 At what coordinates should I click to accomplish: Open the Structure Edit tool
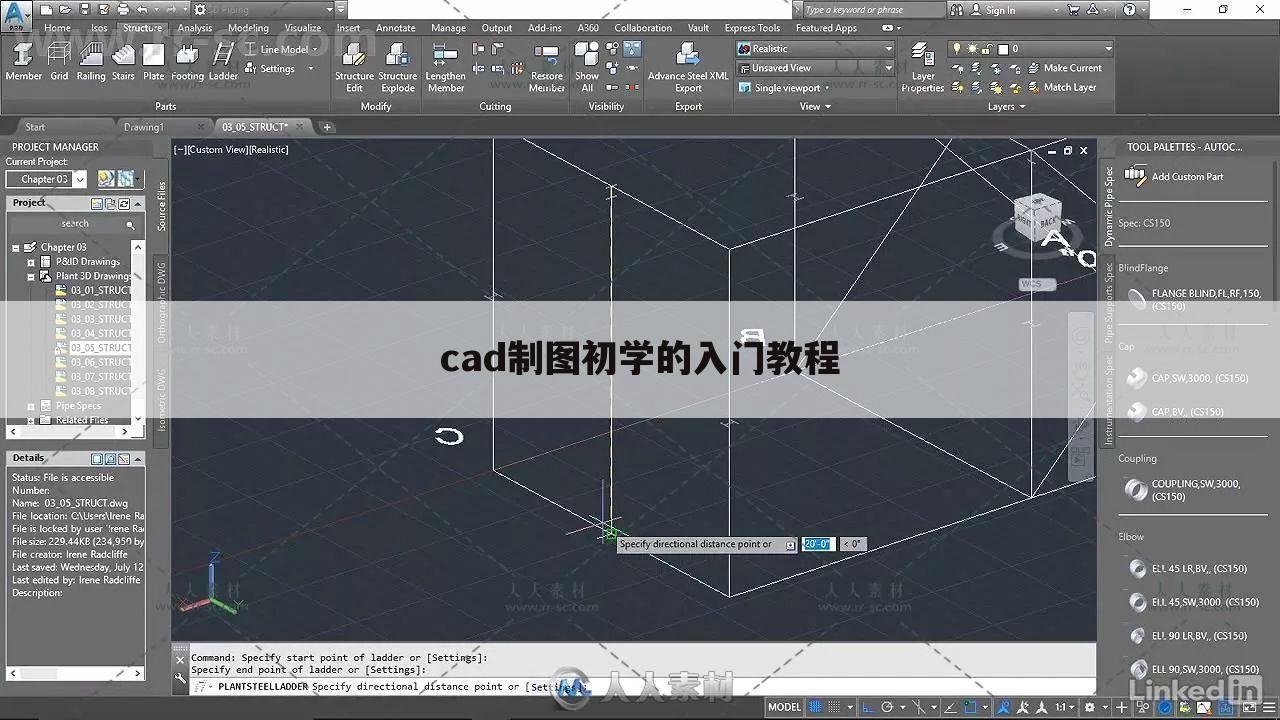[354, 67]
